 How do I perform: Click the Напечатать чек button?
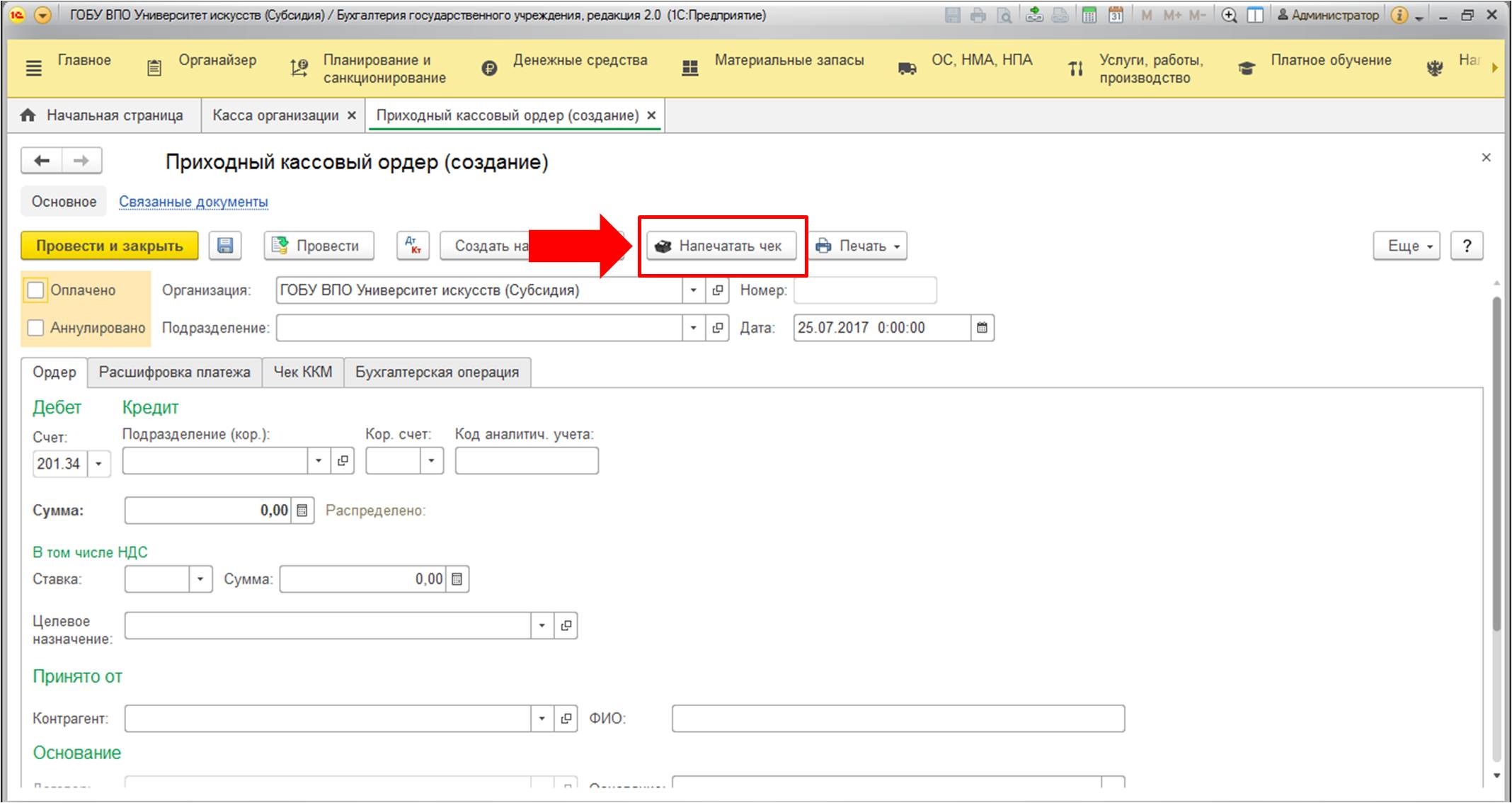coord(721,246)
